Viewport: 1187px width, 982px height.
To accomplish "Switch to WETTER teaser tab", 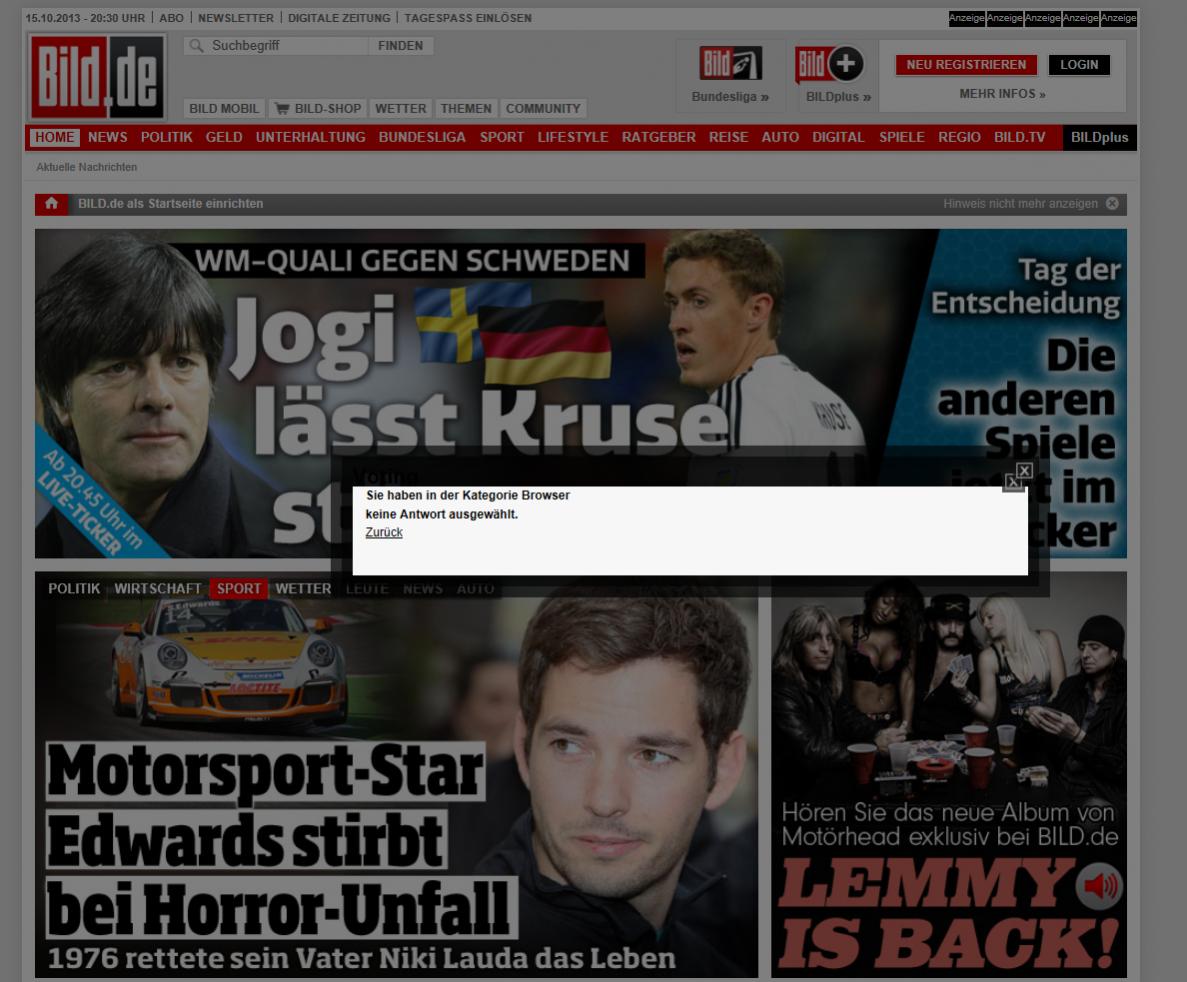I will pyautogui.click(x=303, y=588).
